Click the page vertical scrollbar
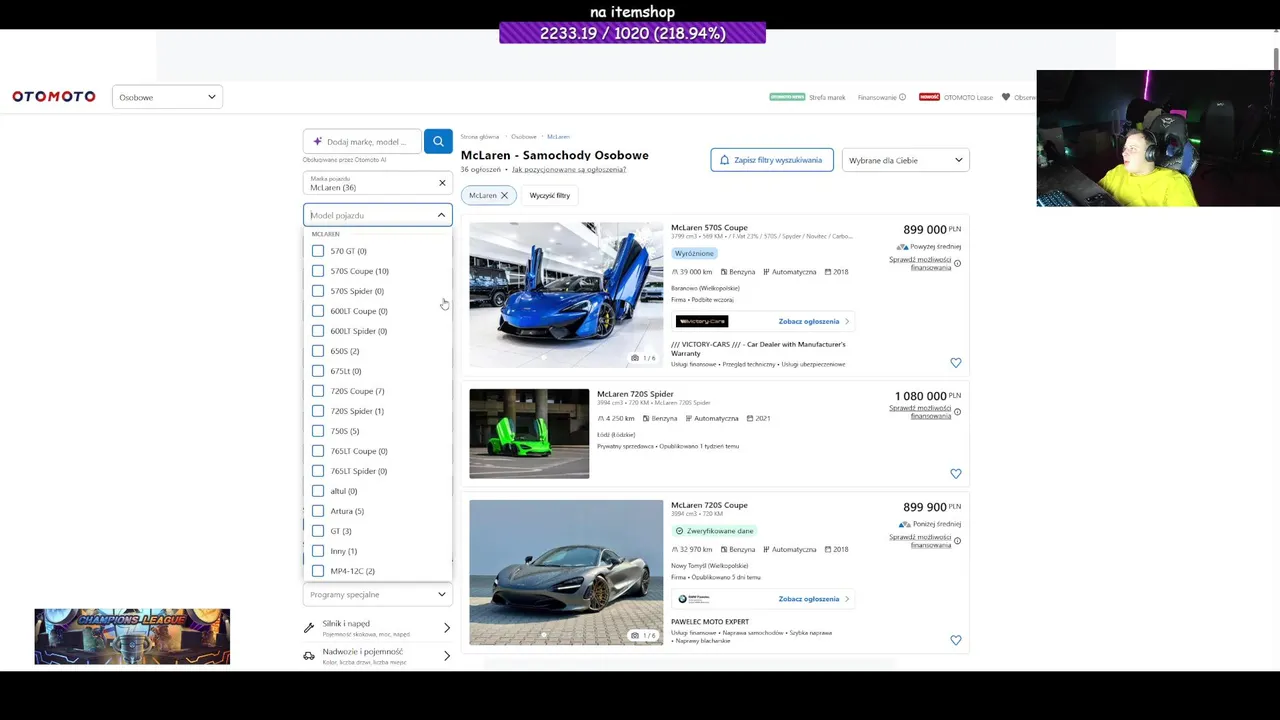1280x720 pixels. pos(1275,60)
